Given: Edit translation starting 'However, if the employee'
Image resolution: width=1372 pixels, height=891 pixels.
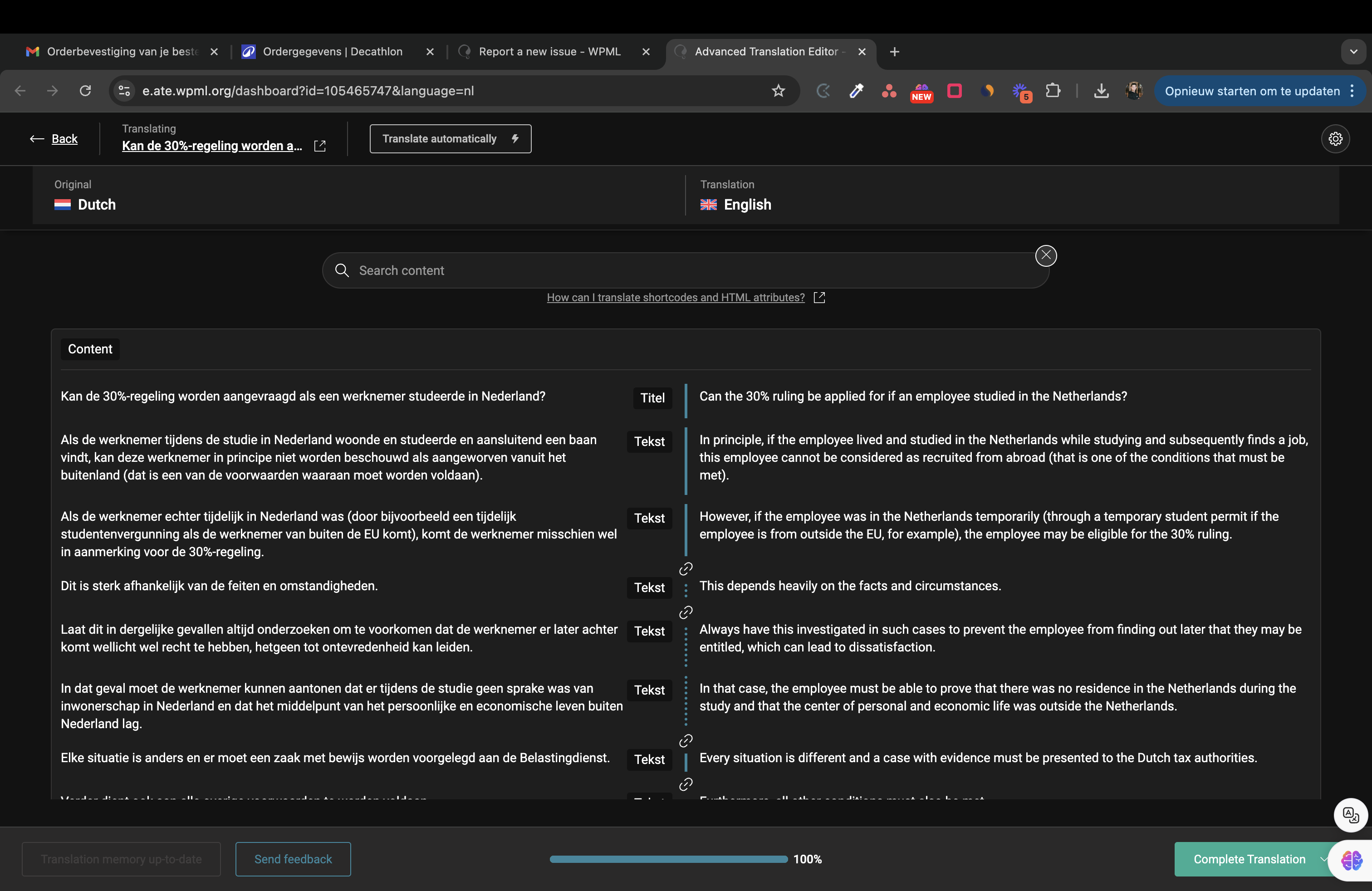Looking at the screenshot, I should [x=989, y=525].
